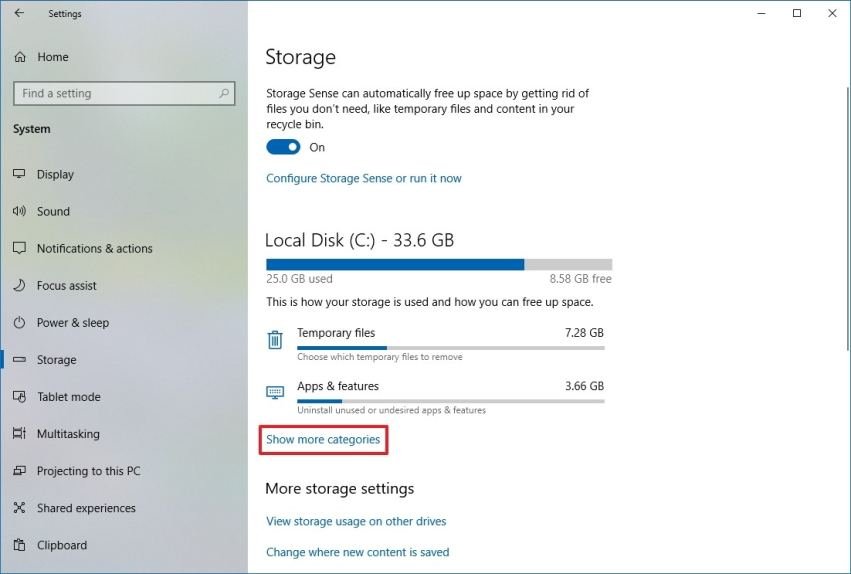Click the Home icon in the sidebar
This screenshot has width=851, height=574.
(20, 57)
